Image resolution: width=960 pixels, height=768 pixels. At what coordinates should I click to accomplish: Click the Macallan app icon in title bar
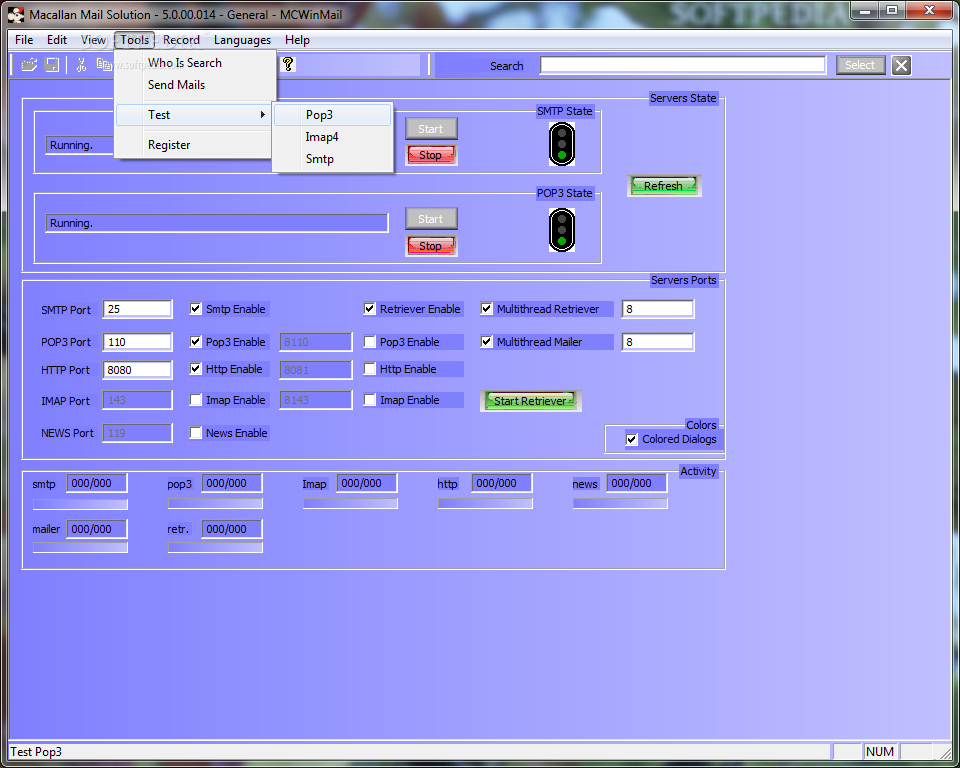16,14
